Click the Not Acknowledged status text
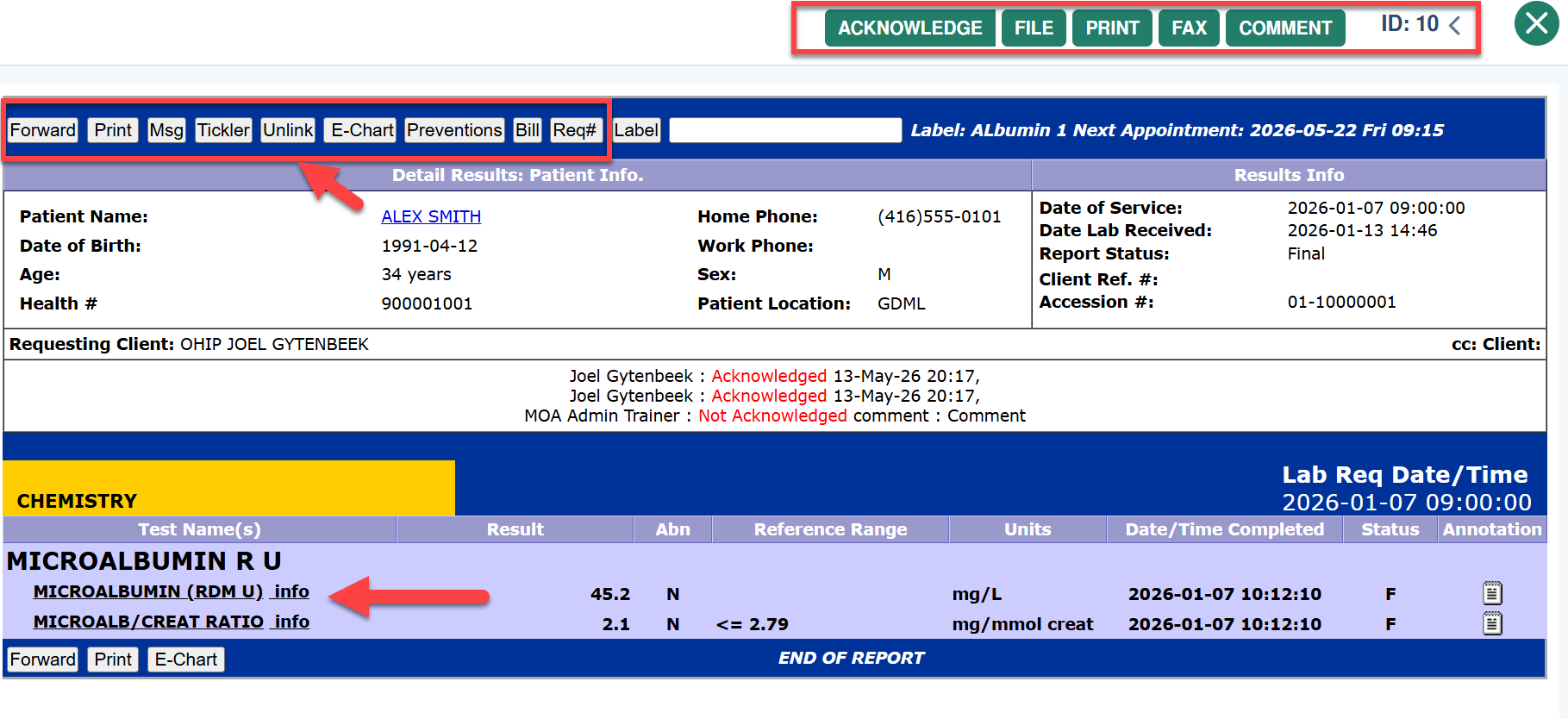Screen dimensions: 1568x719 772,416
